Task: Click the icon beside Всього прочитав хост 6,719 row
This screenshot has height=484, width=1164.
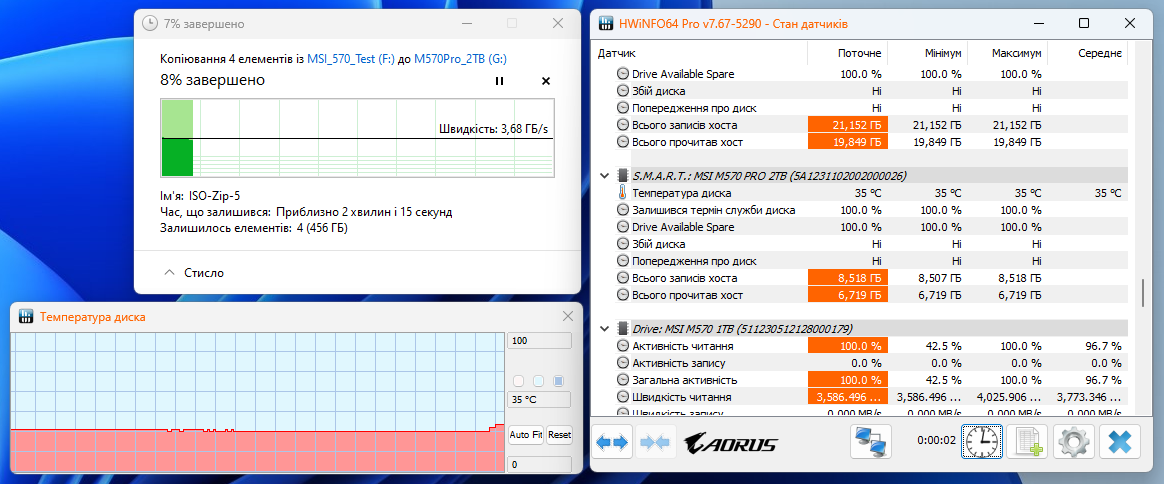Action: click(x=622, y=295)
